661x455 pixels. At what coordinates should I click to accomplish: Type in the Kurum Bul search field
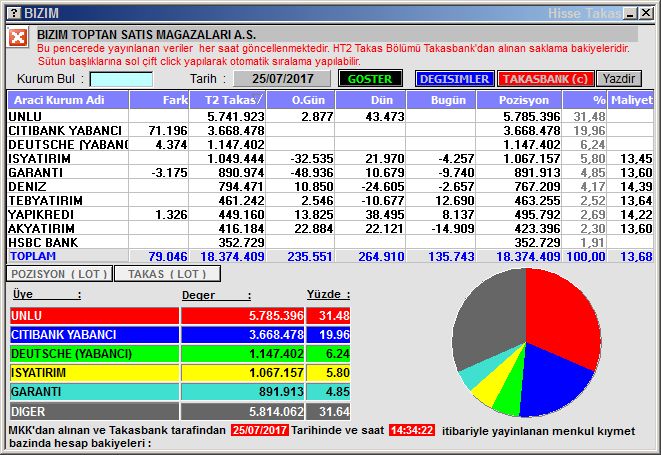point(121,79)
